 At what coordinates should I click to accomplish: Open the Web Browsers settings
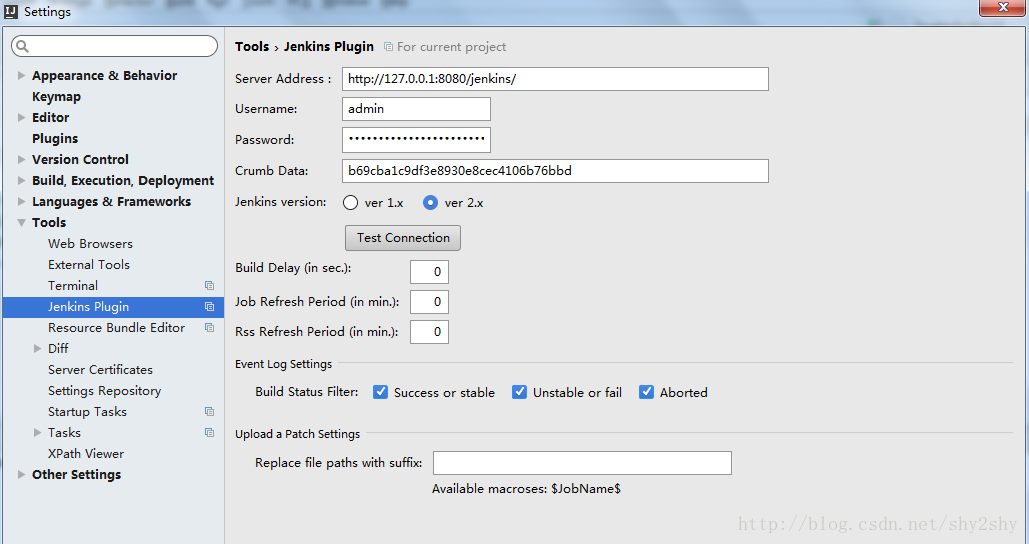pyautogui.click(x=91, y=243)
